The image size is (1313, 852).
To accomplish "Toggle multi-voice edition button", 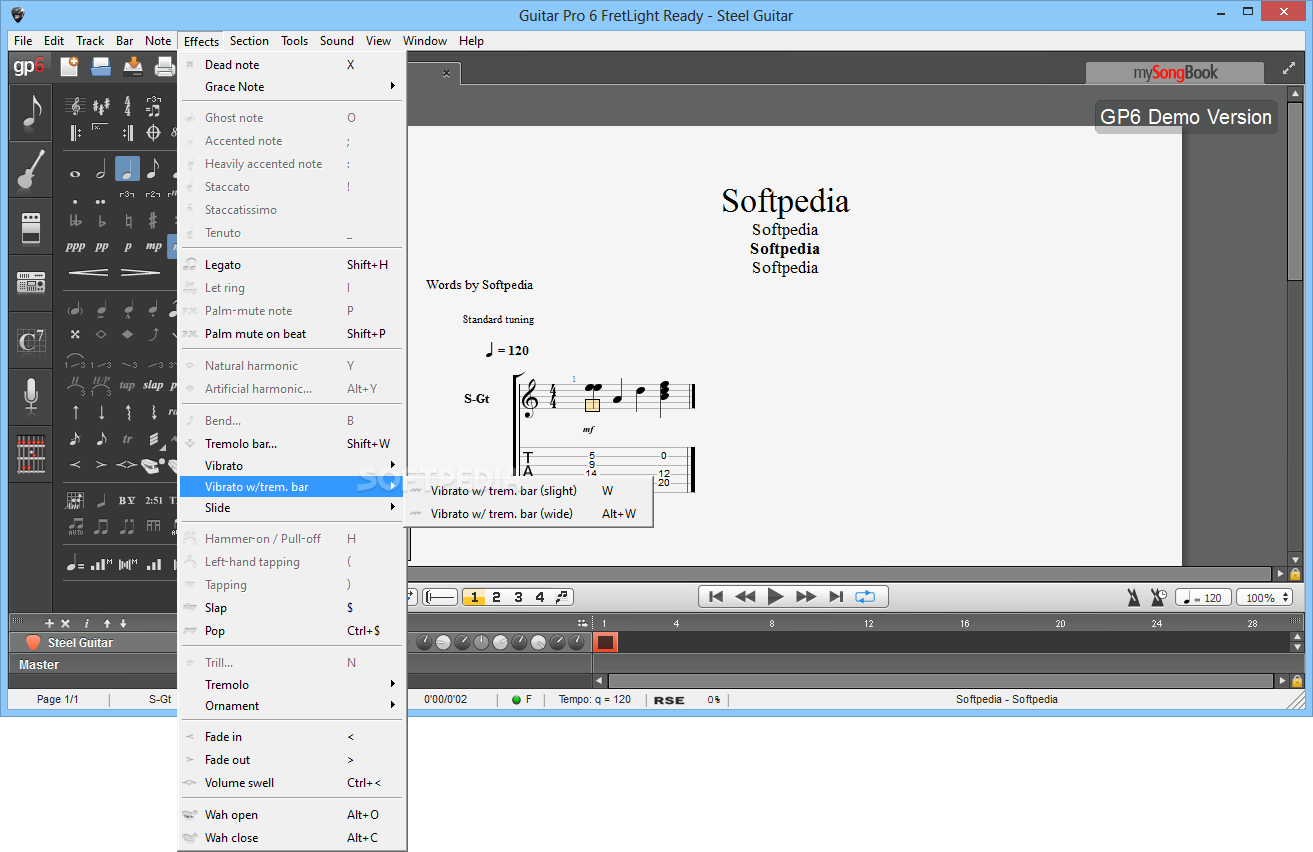I will coord(562,597).
